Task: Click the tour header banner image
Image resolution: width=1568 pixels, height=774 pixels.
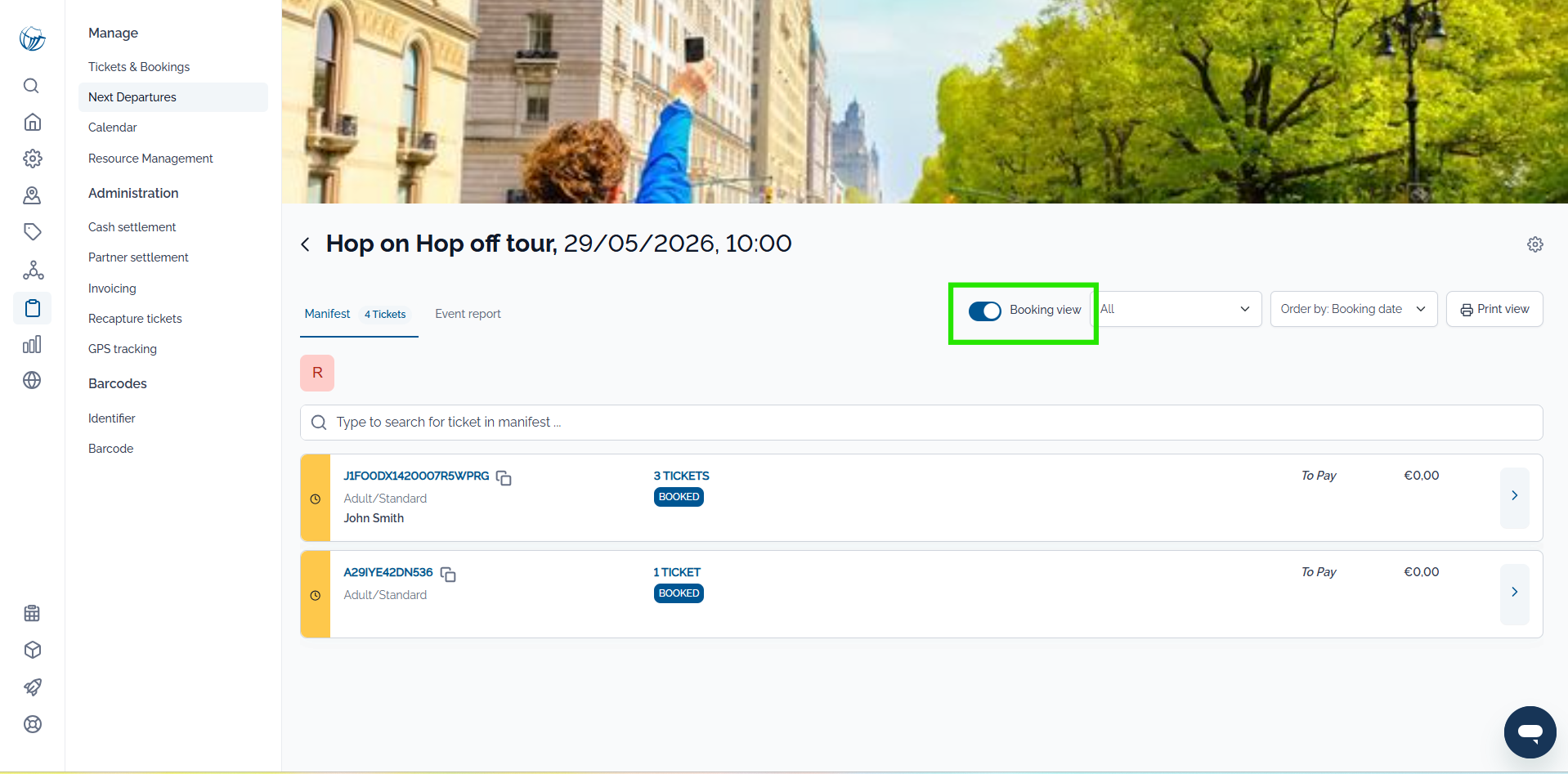Action: click(x=925, y=101)
